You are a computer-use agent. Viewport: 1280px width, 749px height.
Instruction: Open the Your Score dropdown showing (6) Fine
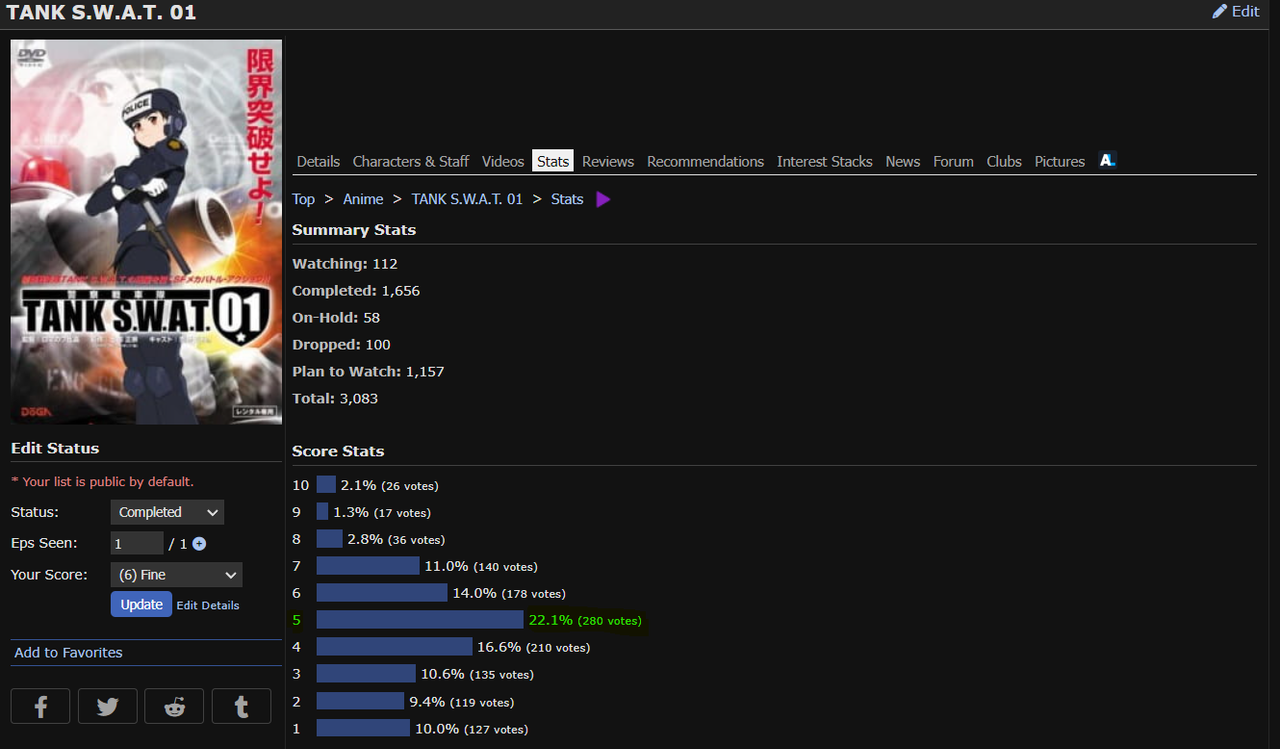pos(176,575)
